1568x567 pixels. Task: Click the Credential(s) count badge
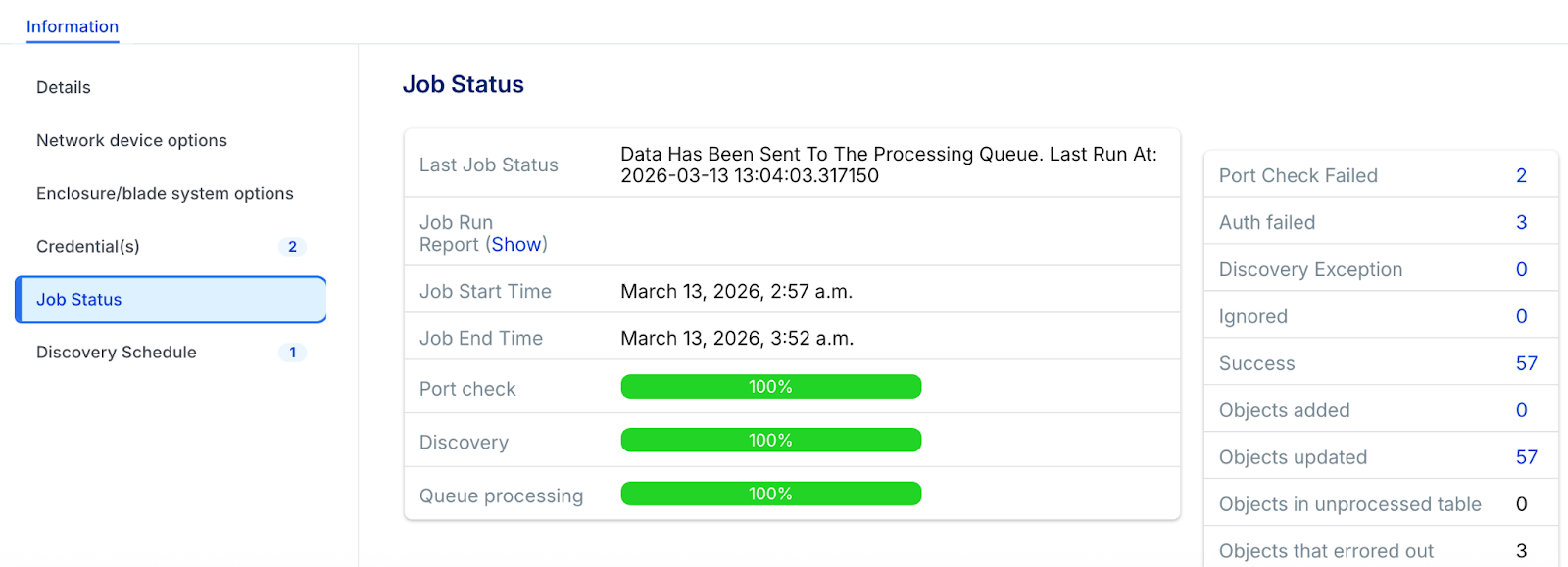(292, 247)
